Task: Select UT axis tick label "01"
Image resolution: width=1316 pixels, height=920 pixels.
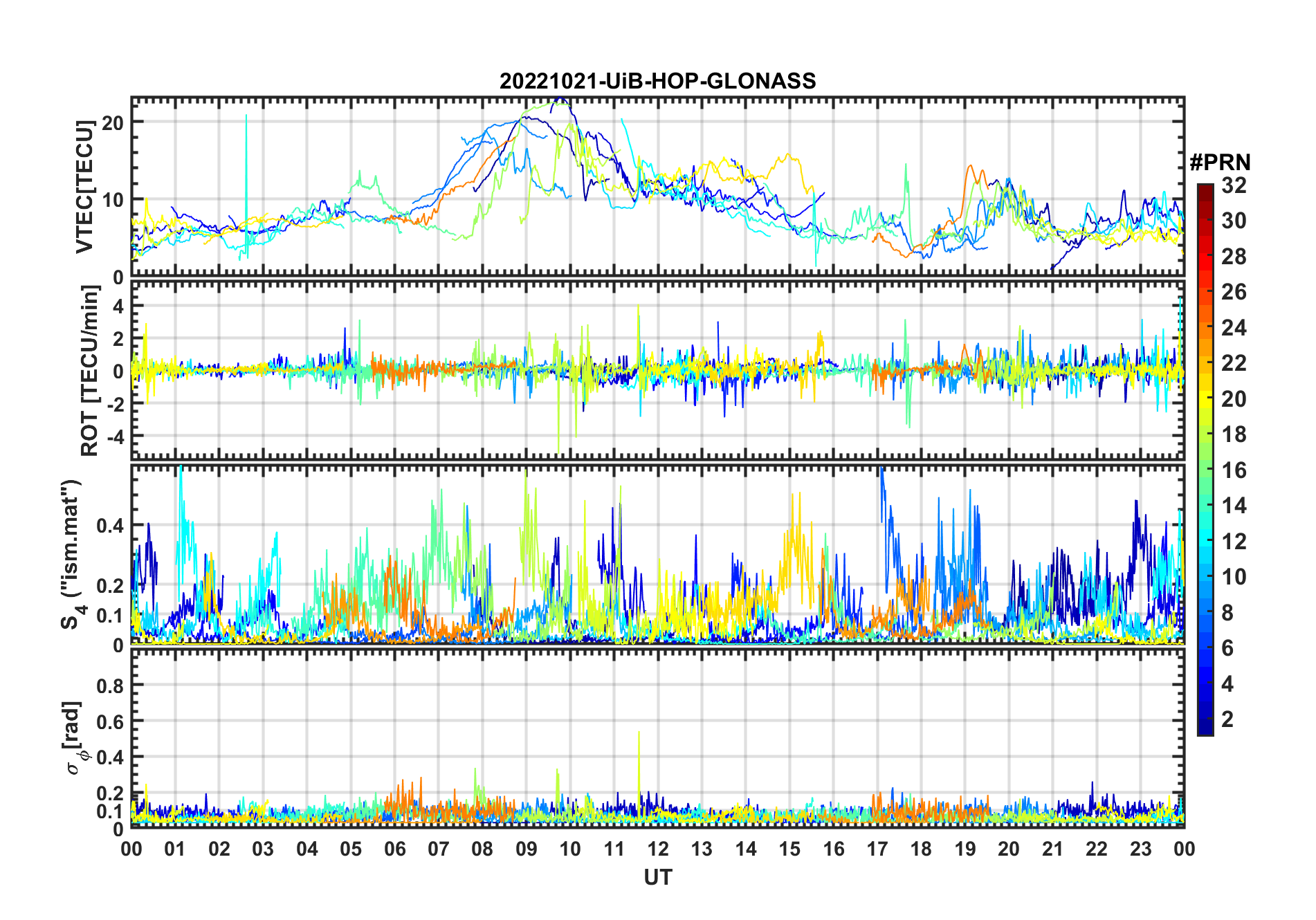Action: 175,849
